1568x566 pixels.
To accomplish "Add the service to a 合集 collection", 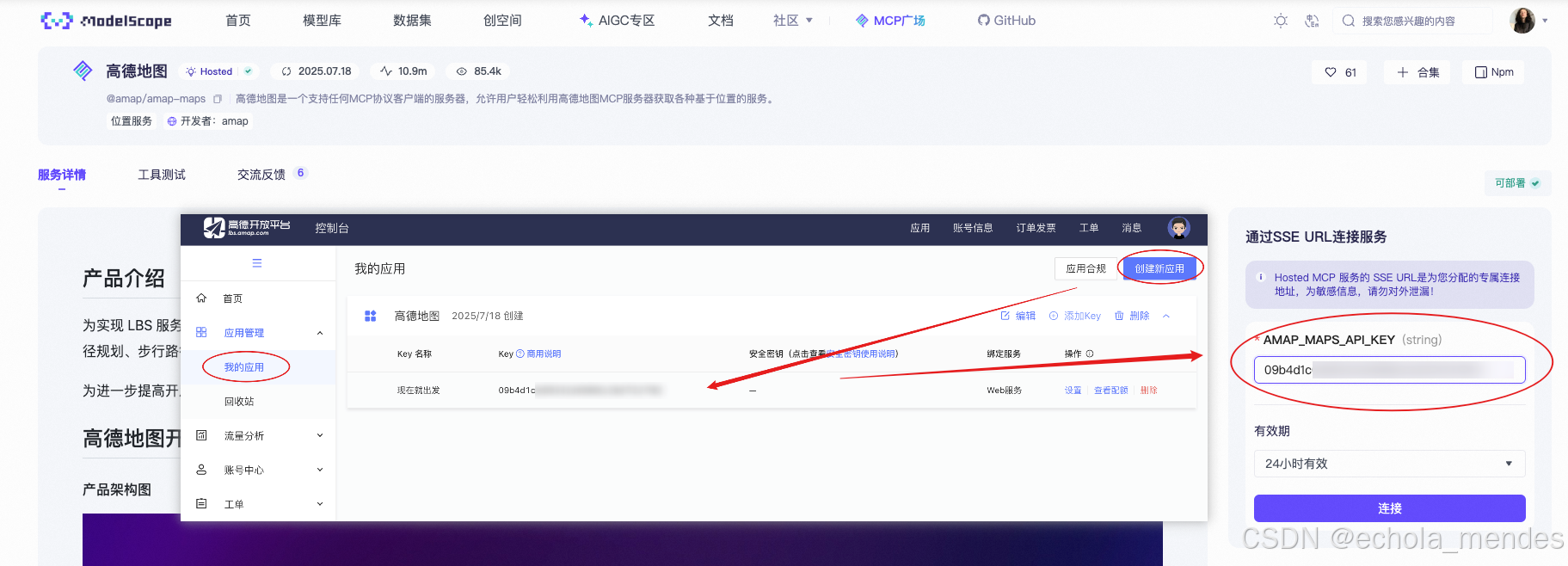I will click(x=1417, y=72).
